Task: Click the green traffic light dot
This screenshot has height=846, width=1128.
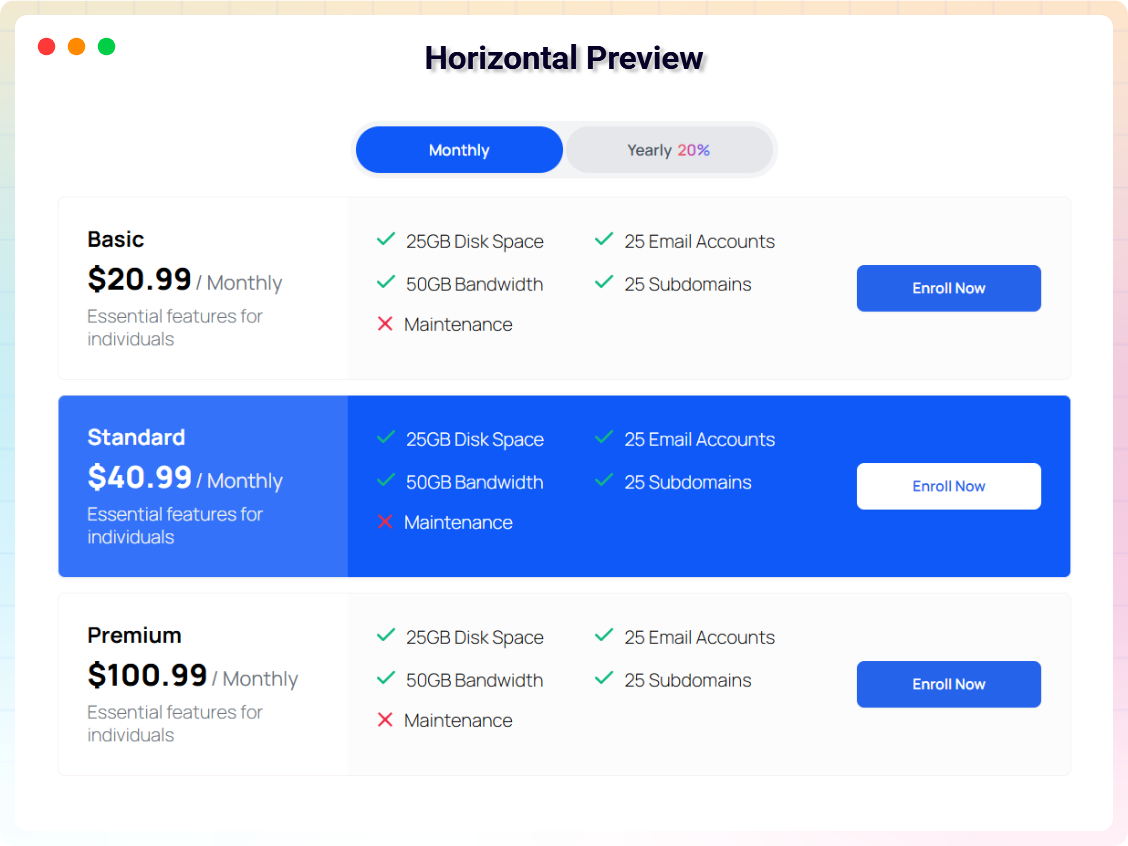Action: tap(106, 46)
